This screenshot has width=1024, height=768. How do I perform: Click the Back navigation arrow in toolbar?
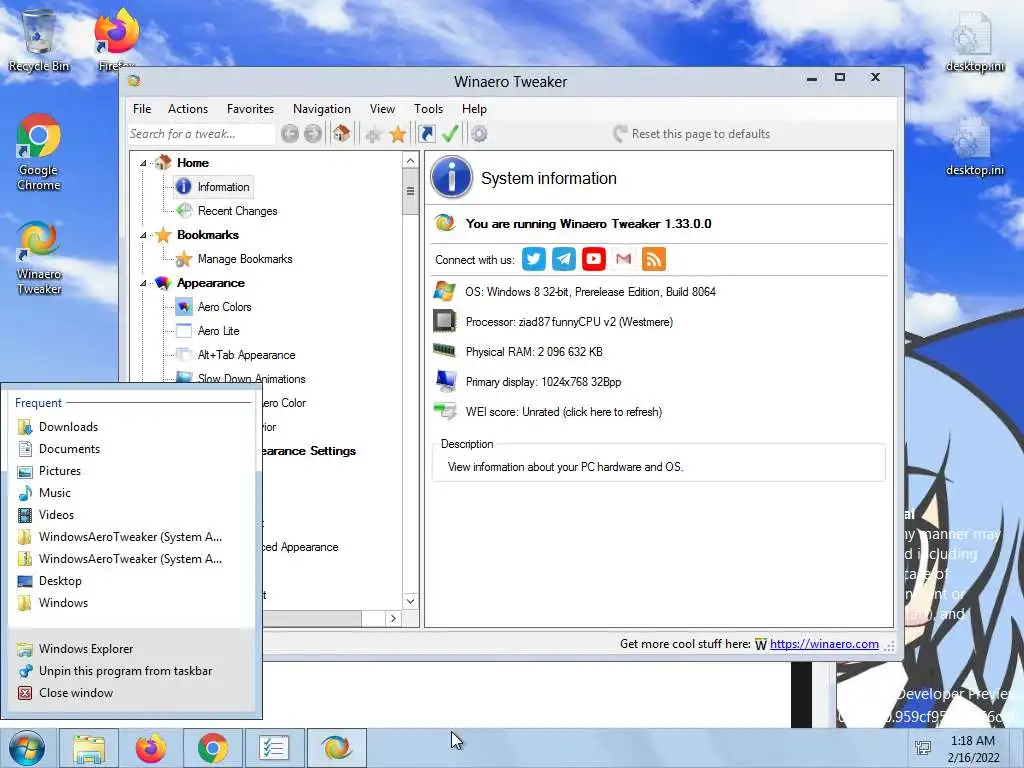(x=290, y=134)
